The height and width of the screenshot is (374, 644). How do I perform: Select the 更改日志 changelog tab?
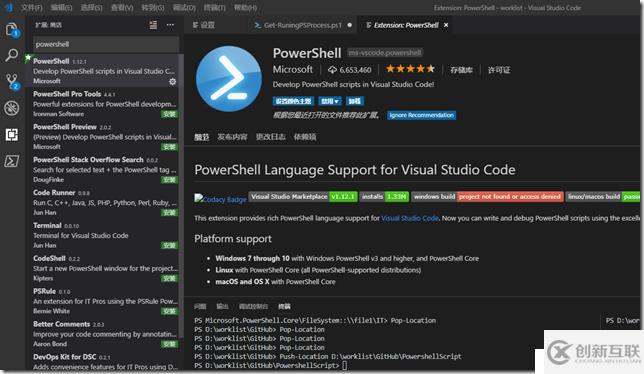tap(270, 137)
